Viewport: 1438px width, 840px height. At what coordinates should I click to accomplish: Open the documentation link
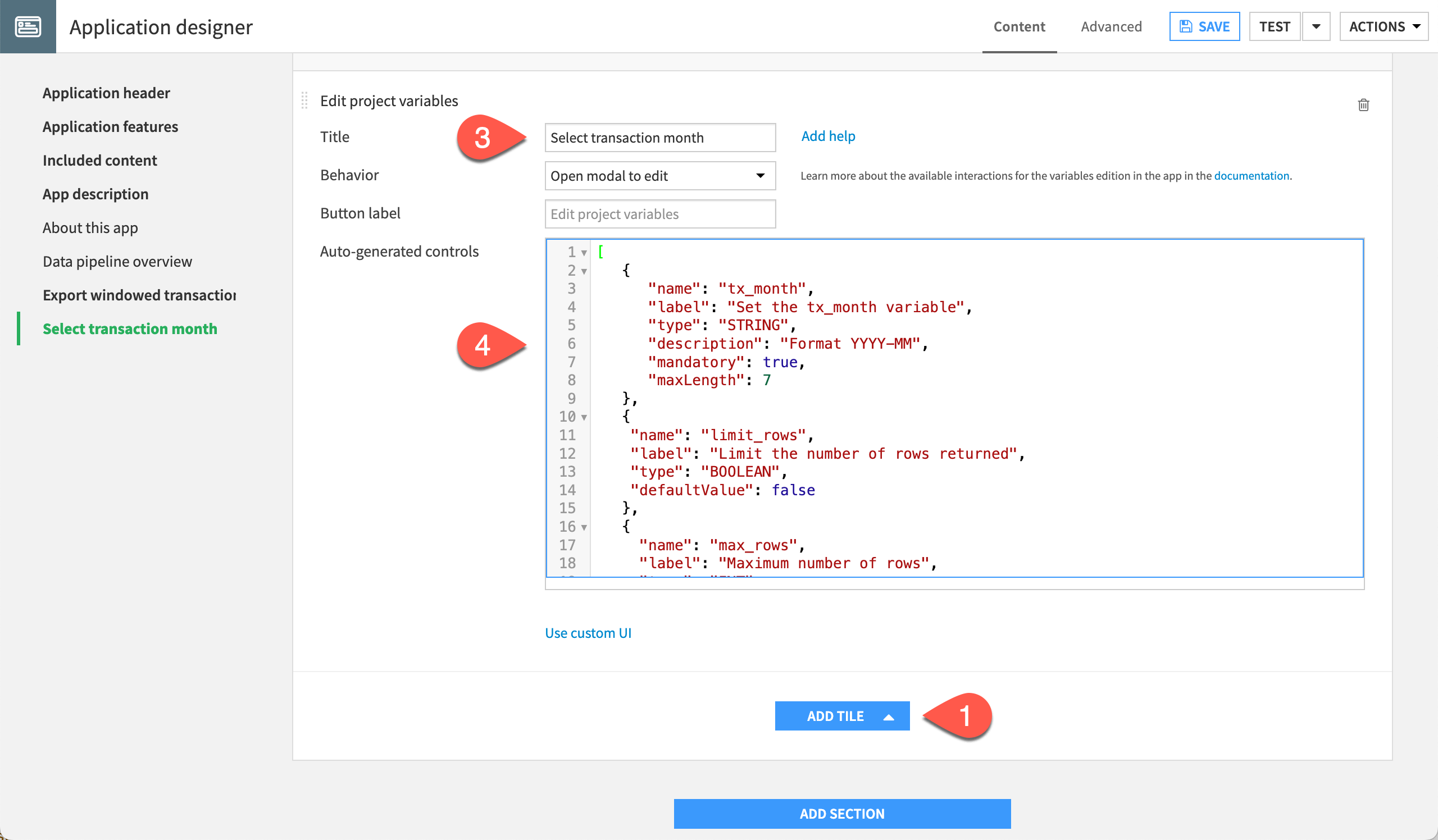(1251, 176)
